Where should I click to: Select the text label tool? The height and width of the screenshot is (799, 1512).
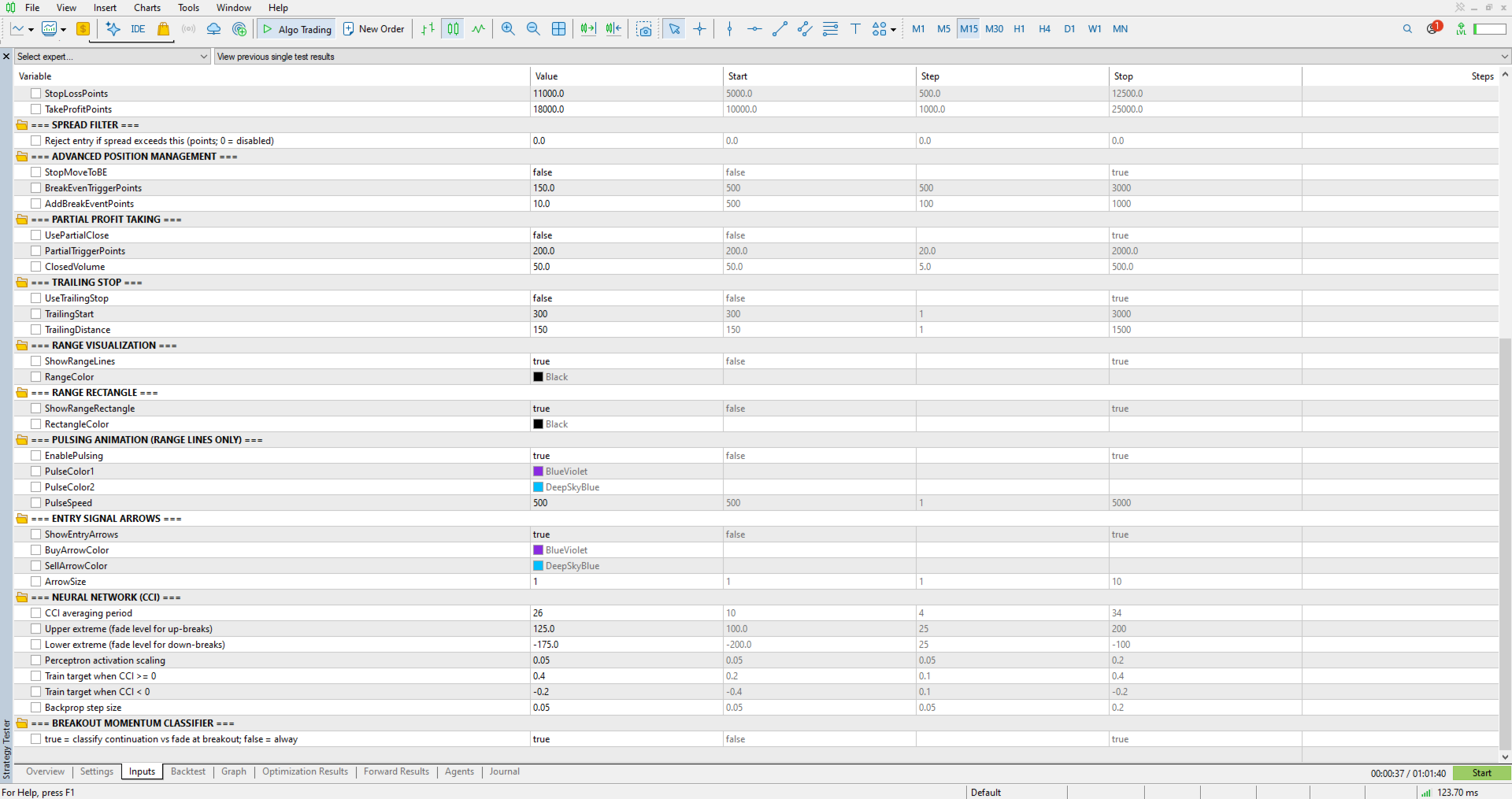pyautogui.click(x=855, y=29)
